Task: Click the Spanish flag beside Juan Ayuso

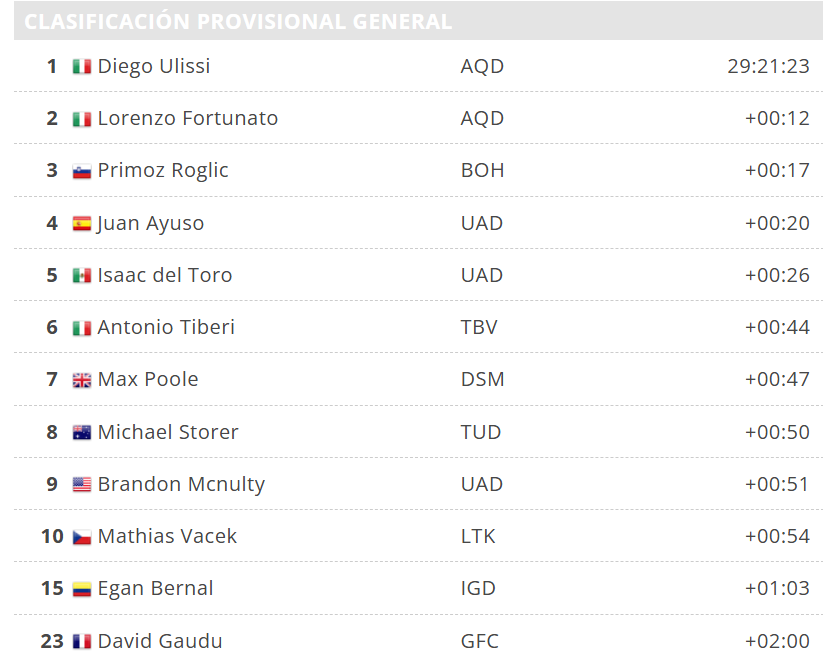Action: pyautogui.click(x=82, y=224)
